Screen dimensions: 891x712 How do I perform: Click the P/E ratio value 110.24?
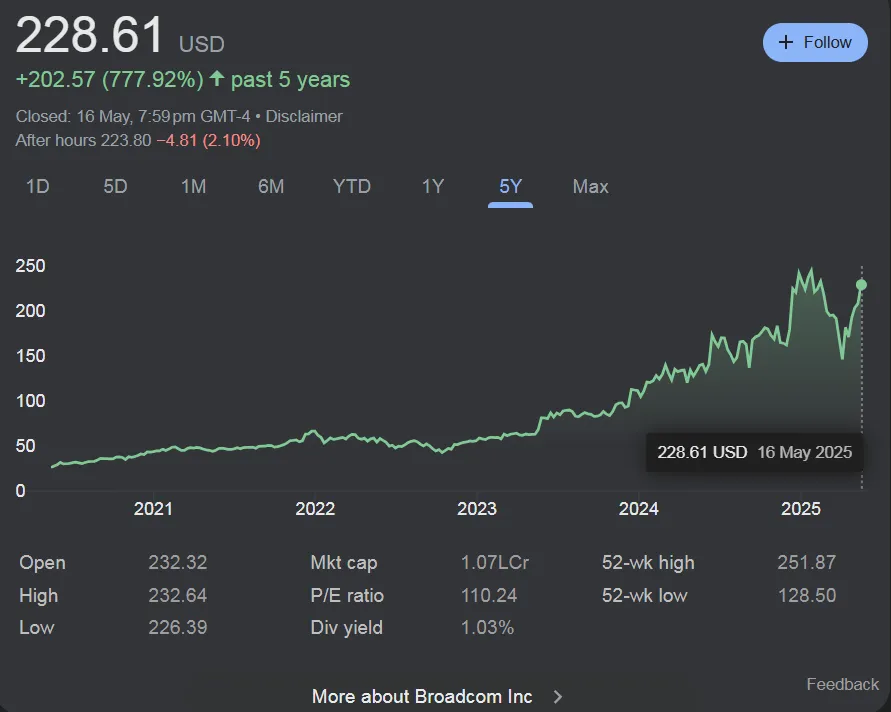[489, 596]
